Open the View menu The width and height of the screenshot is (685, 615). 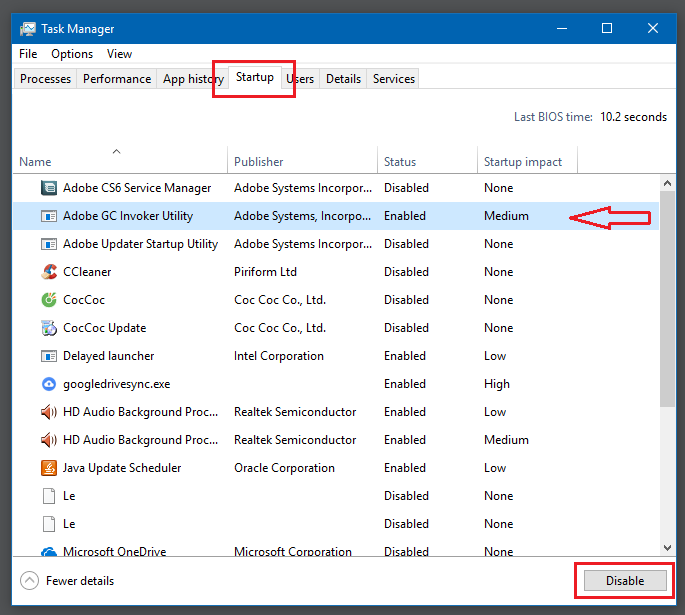(x=119, y=54)
